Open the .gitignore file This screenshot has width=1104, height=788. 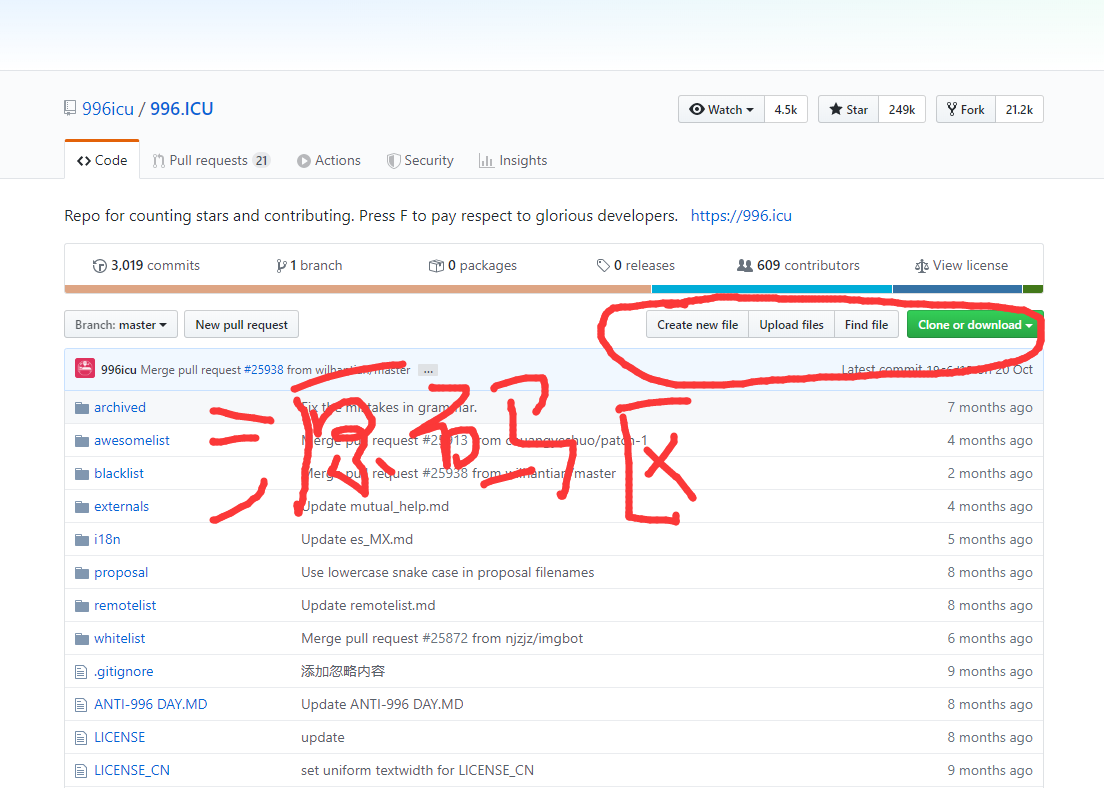(124, 672)
